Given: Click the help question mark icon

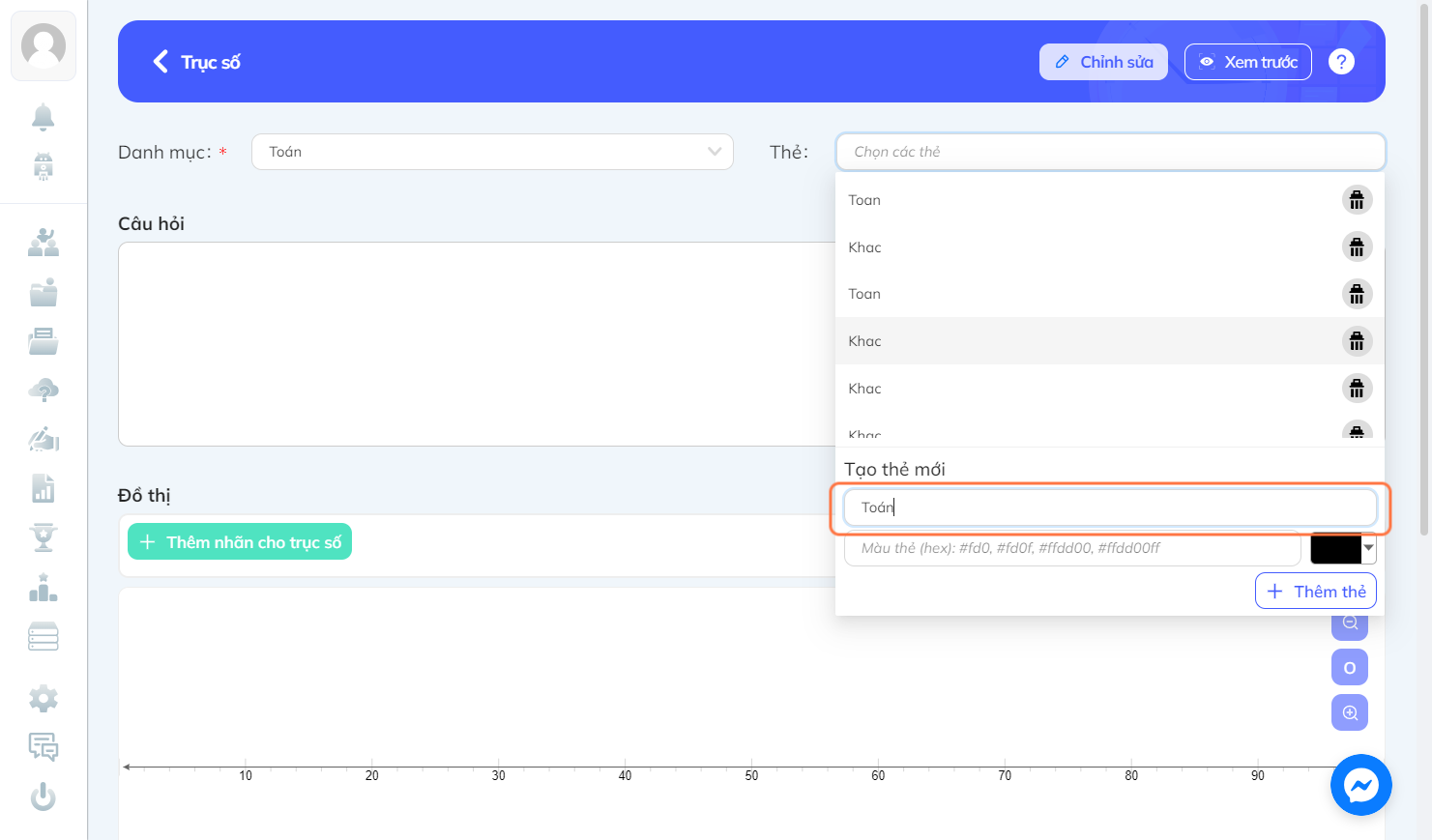Looking at the screenshot, I should tap(1341, 62).
